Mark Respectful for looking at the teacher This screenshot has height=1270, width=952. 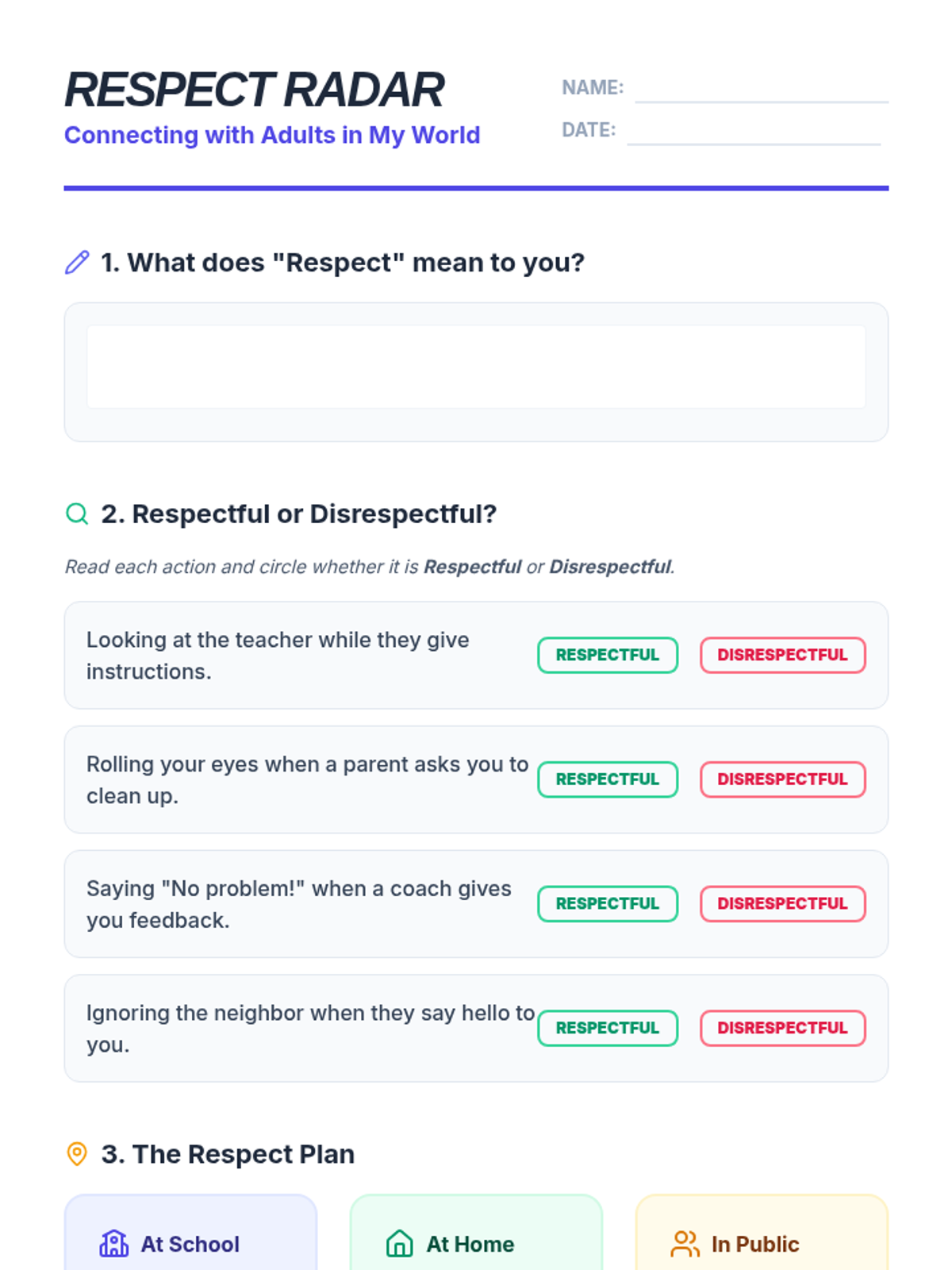[607, 655]
